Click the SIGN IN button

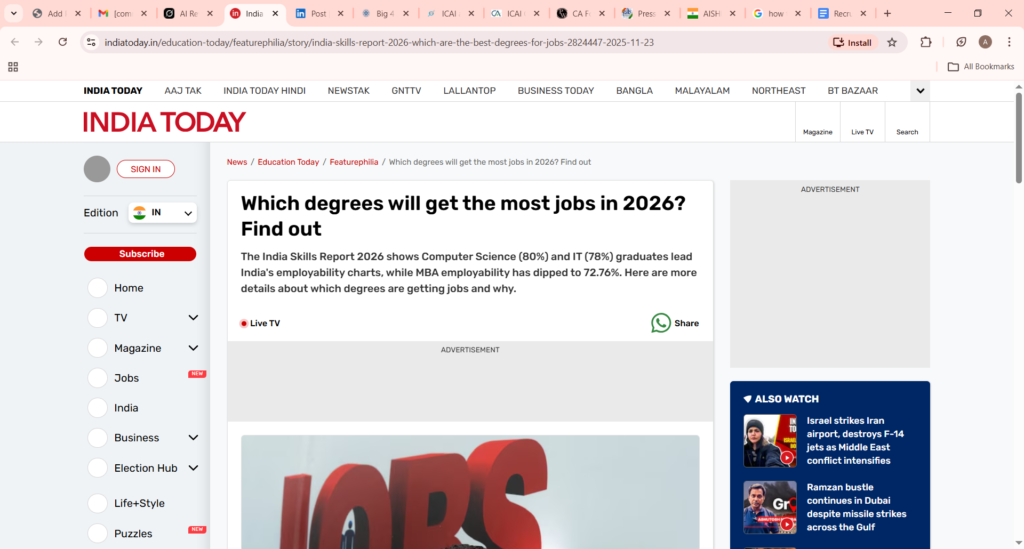click(146, 169)
